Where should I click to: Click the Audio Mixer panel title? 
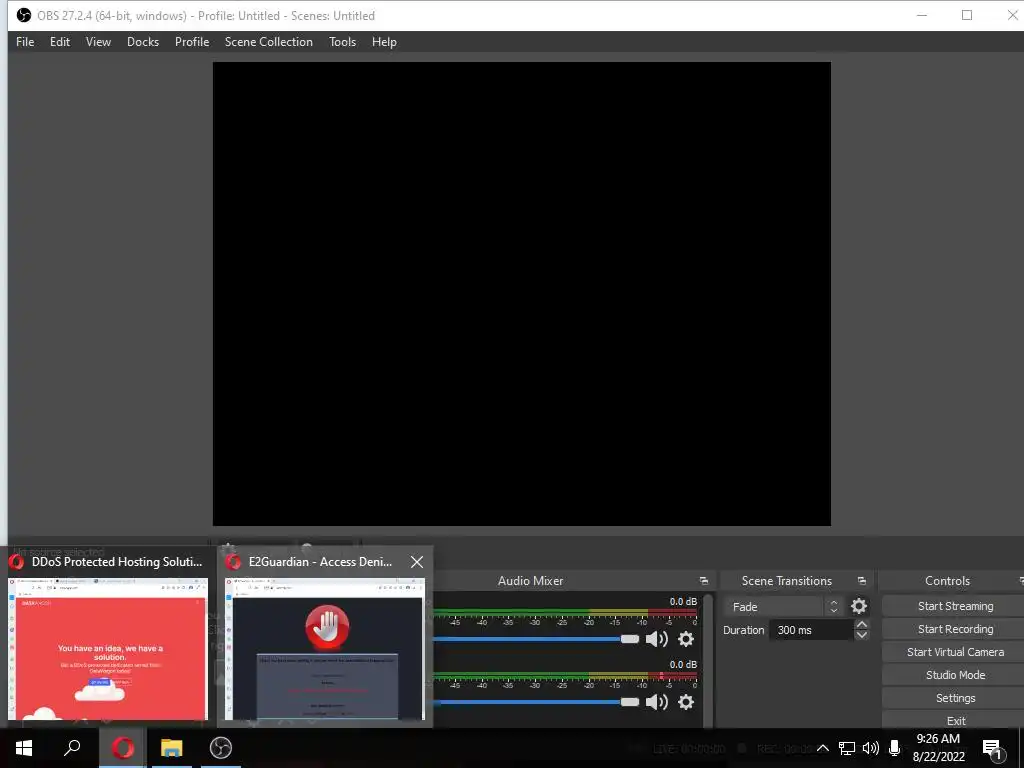coord(530,581)
